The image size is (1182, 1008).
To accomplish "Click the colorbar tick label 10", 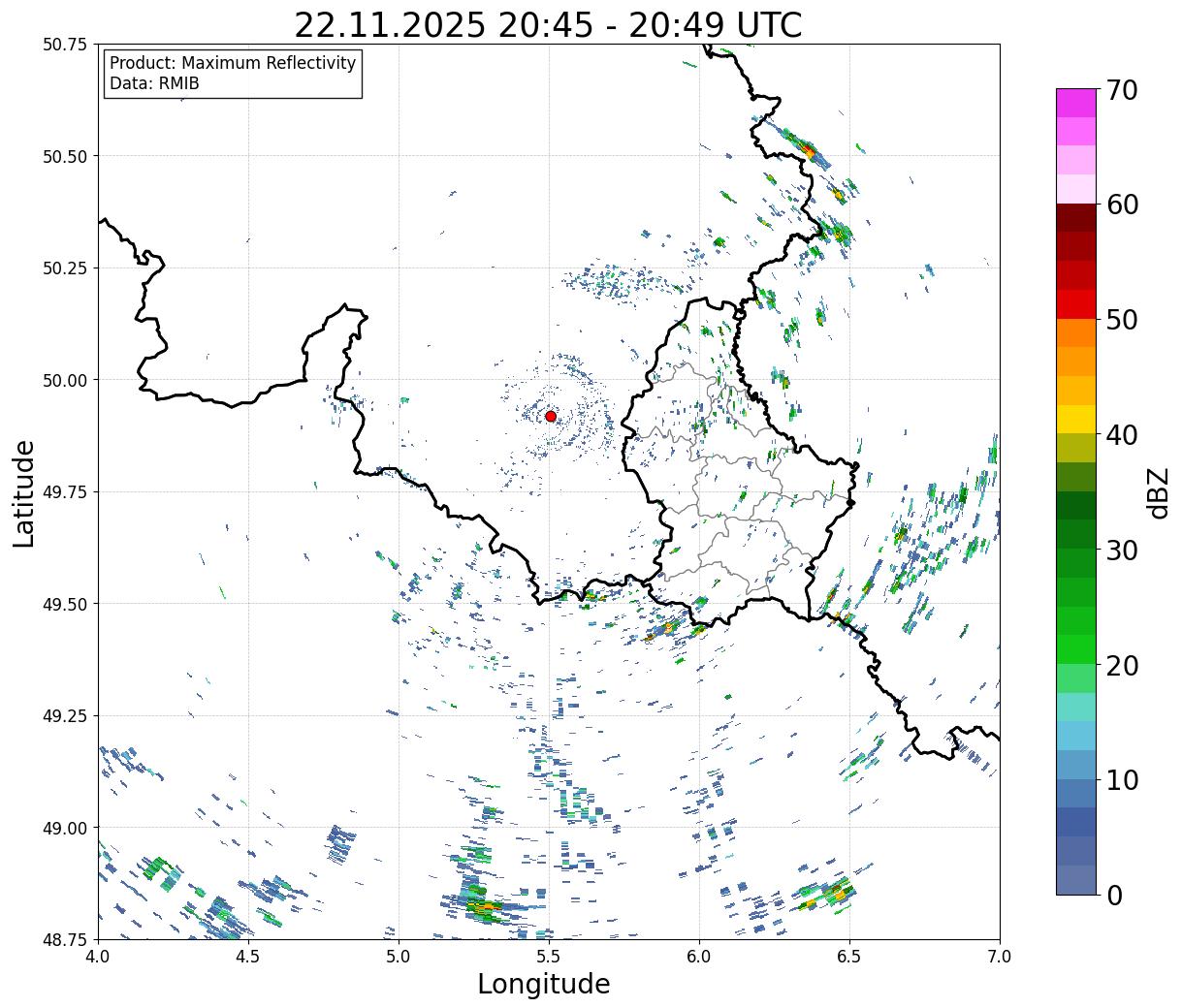I will point(1121,779).
